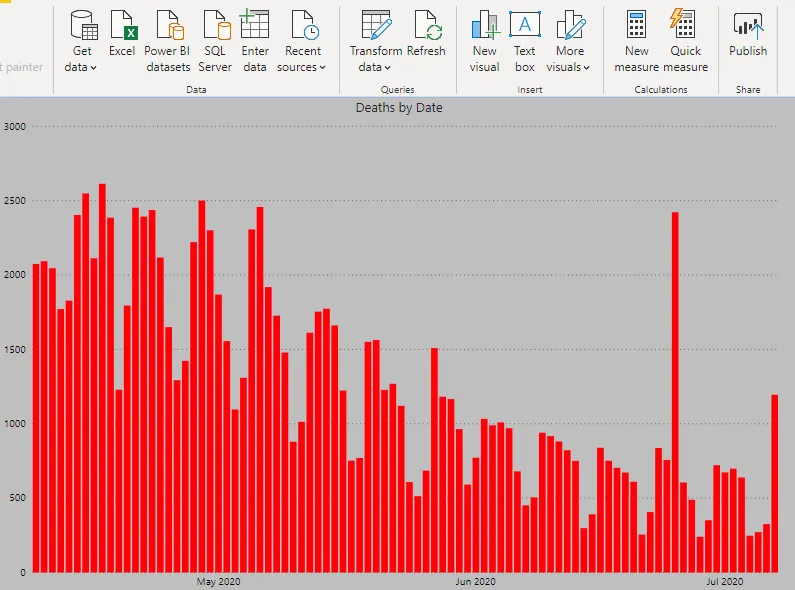Expand the Transform data dropdown arrow
The height and width of the screenshot is (590, 795).
387,67
